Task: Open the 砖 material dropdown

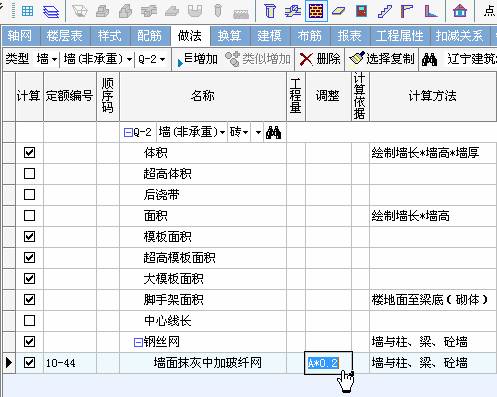Action: [239, 132]
